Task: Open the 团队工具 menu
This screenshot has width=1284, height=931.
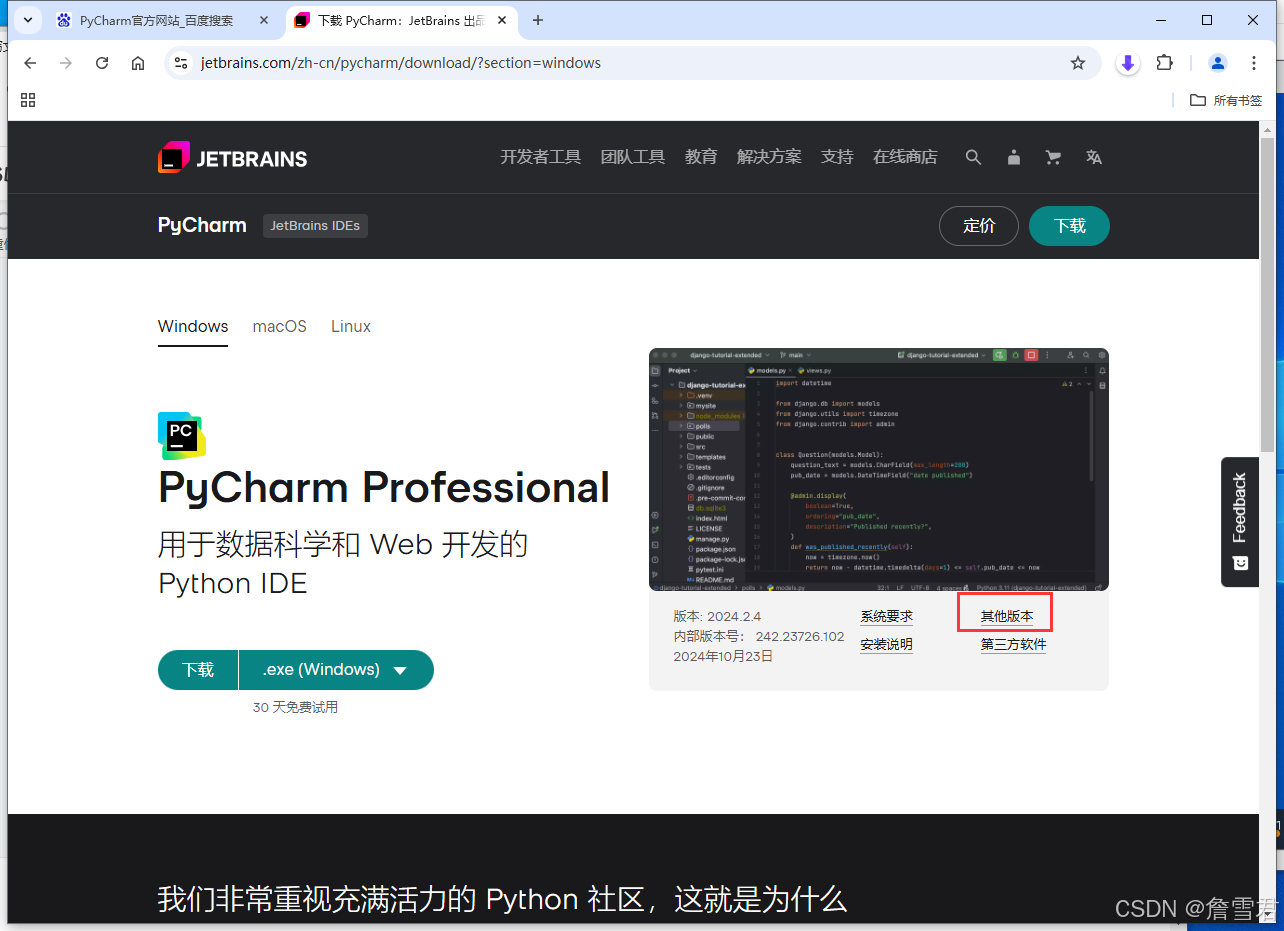Action: point(633,157)
